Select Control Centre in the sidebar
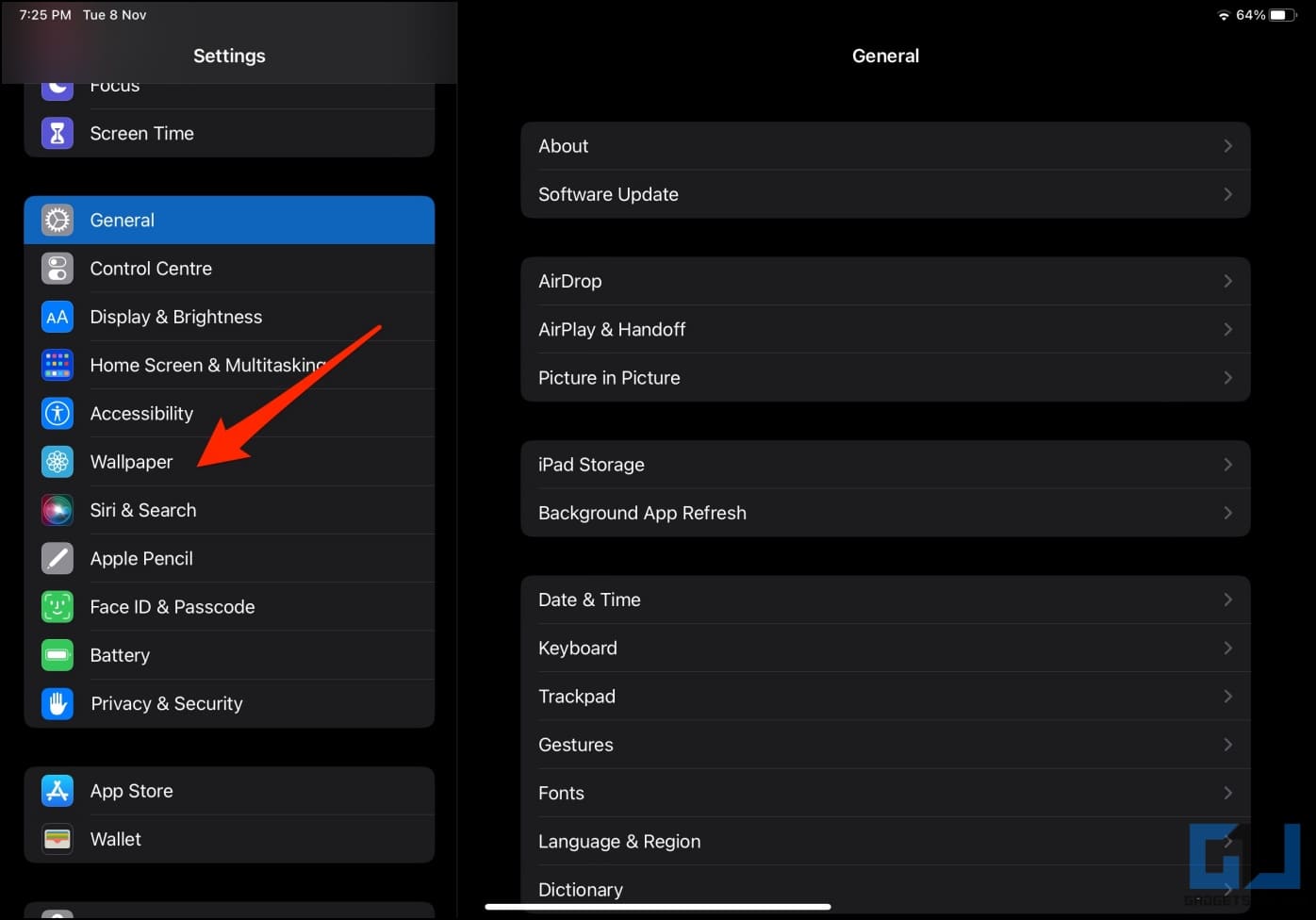This screenshot has height=920, width=1316. click(x=229, y=269)
